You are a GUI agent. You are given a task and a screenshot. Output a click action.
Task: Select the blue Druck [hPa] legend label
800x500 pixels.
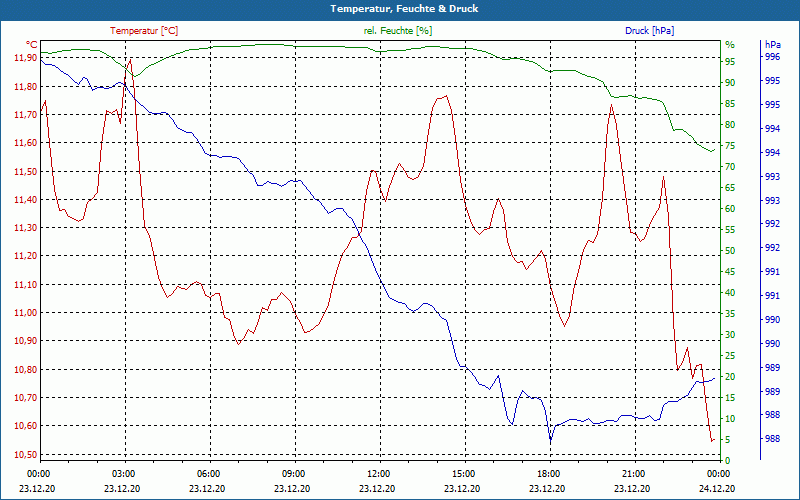[x=649, y=31]
